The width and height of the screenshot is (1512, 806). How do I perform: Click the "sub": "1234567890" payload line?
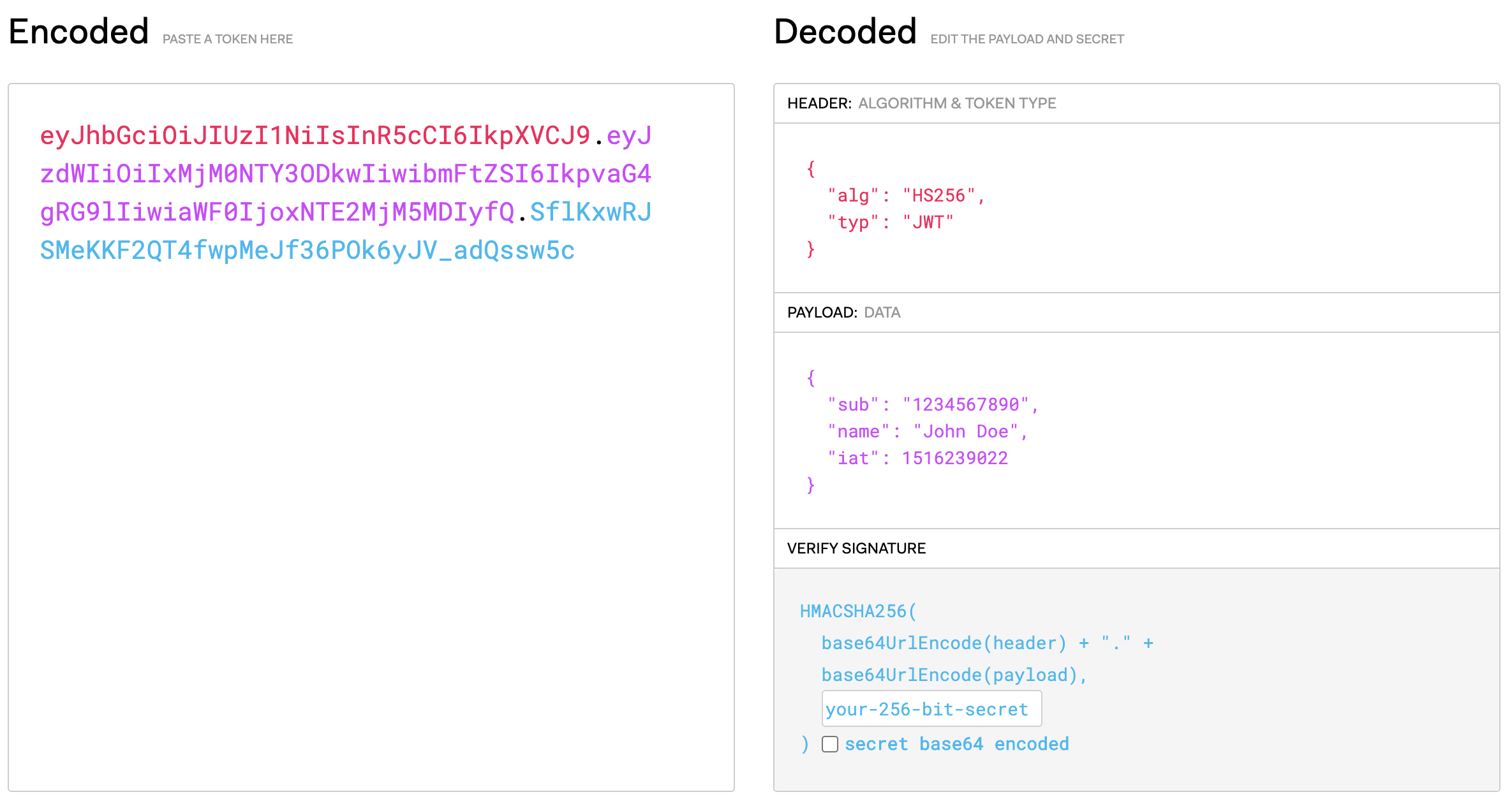933,405
